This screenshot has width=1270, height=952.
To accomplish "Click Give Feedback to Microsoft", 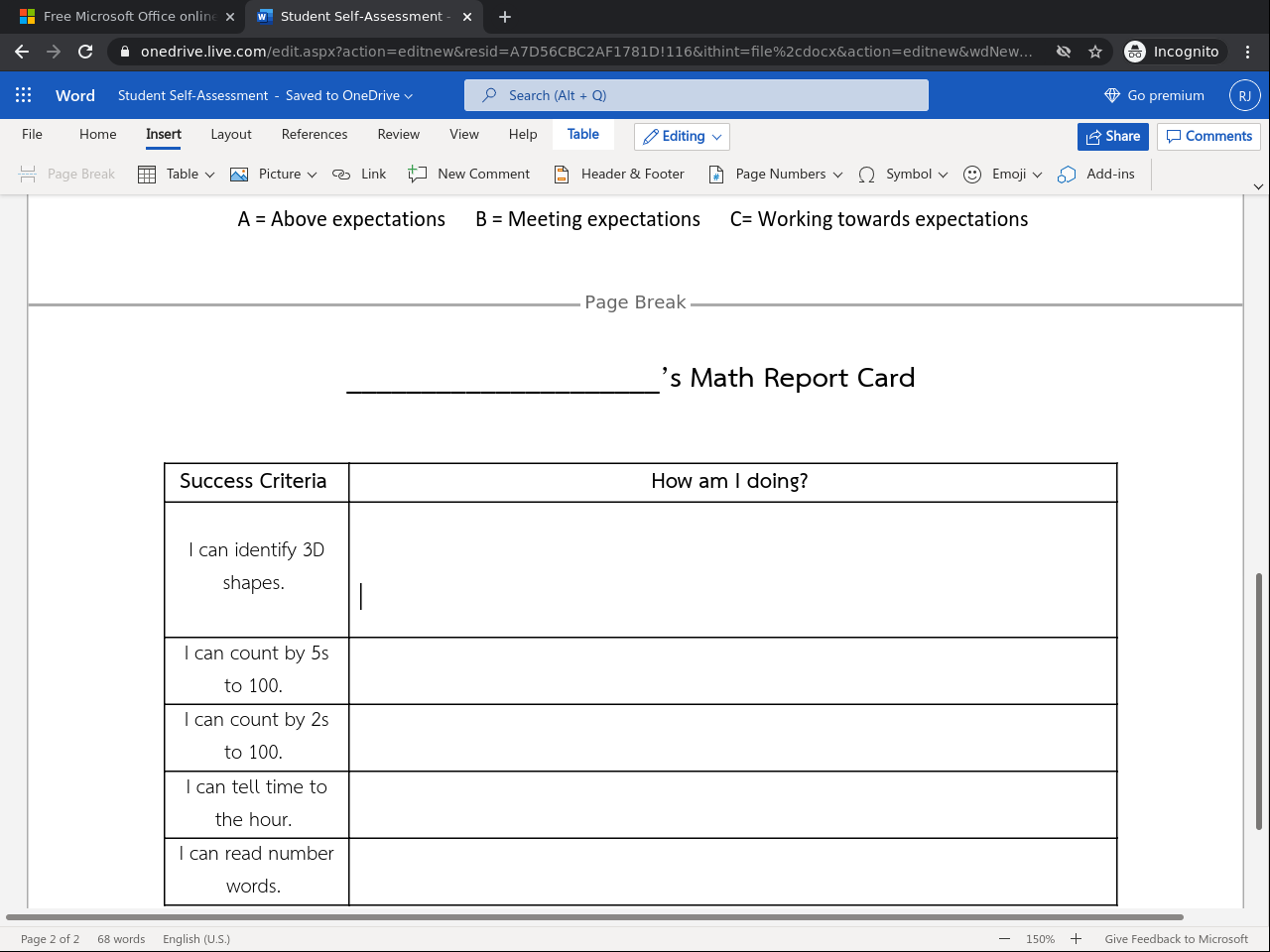I will [x=1177, y=939].
